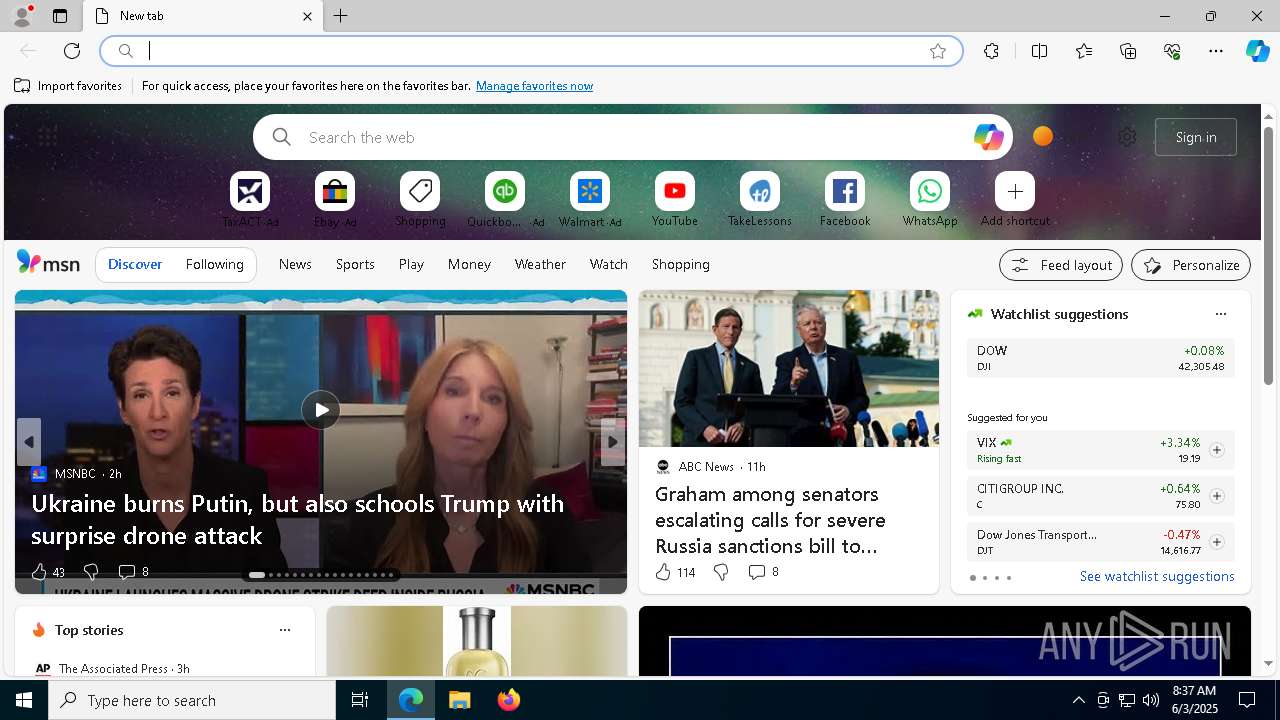1280x720 pixels.
Task: Refresh the current page
Action: coord(72,51)
